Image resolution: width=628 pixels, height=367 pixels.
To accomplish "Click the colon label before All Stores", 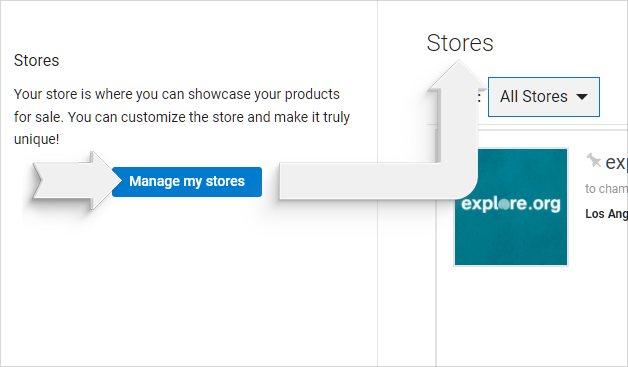I will click(x=479, y=97).
